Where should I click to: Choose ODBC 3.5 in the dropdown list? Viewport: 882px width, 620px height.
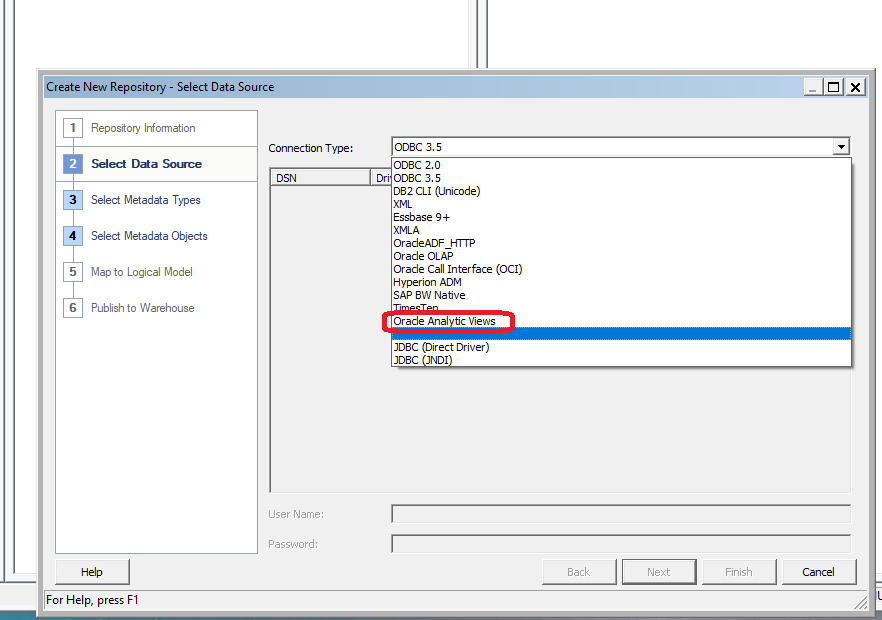pyautogui.click(x=621, y=178)
